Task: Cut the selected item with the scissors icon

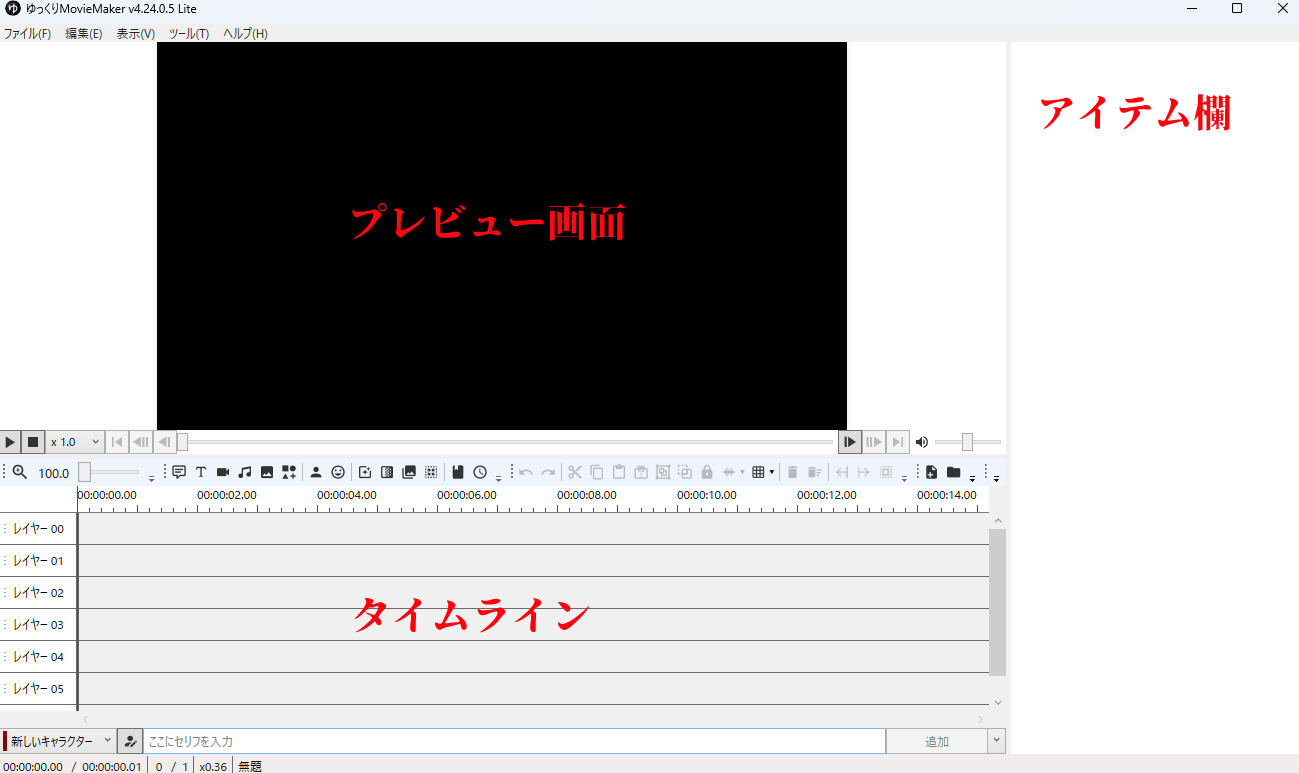Action: click(x=576, y=471)
